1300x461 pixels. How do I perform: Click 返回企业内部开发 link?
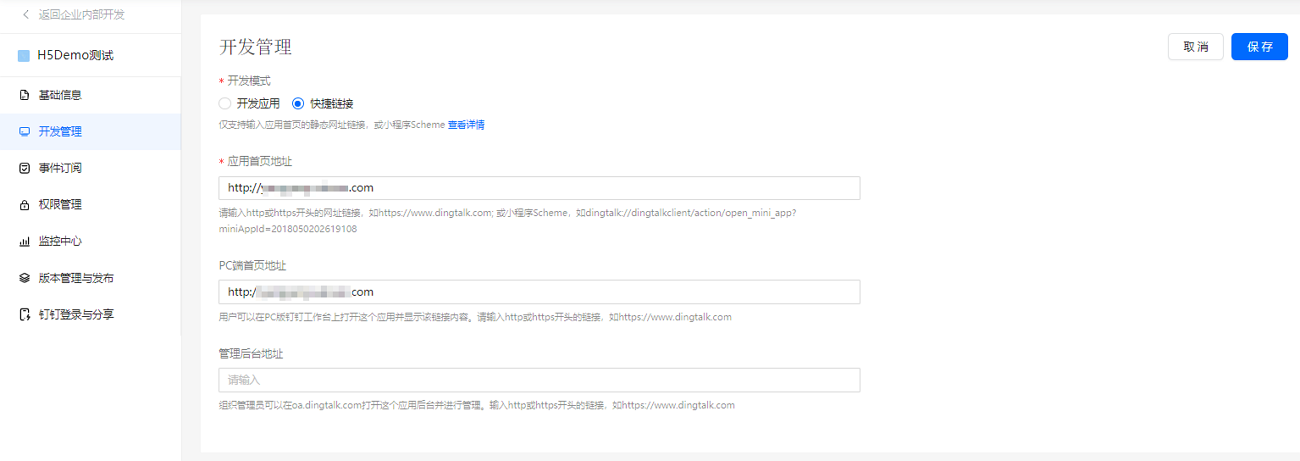[82, 15]
